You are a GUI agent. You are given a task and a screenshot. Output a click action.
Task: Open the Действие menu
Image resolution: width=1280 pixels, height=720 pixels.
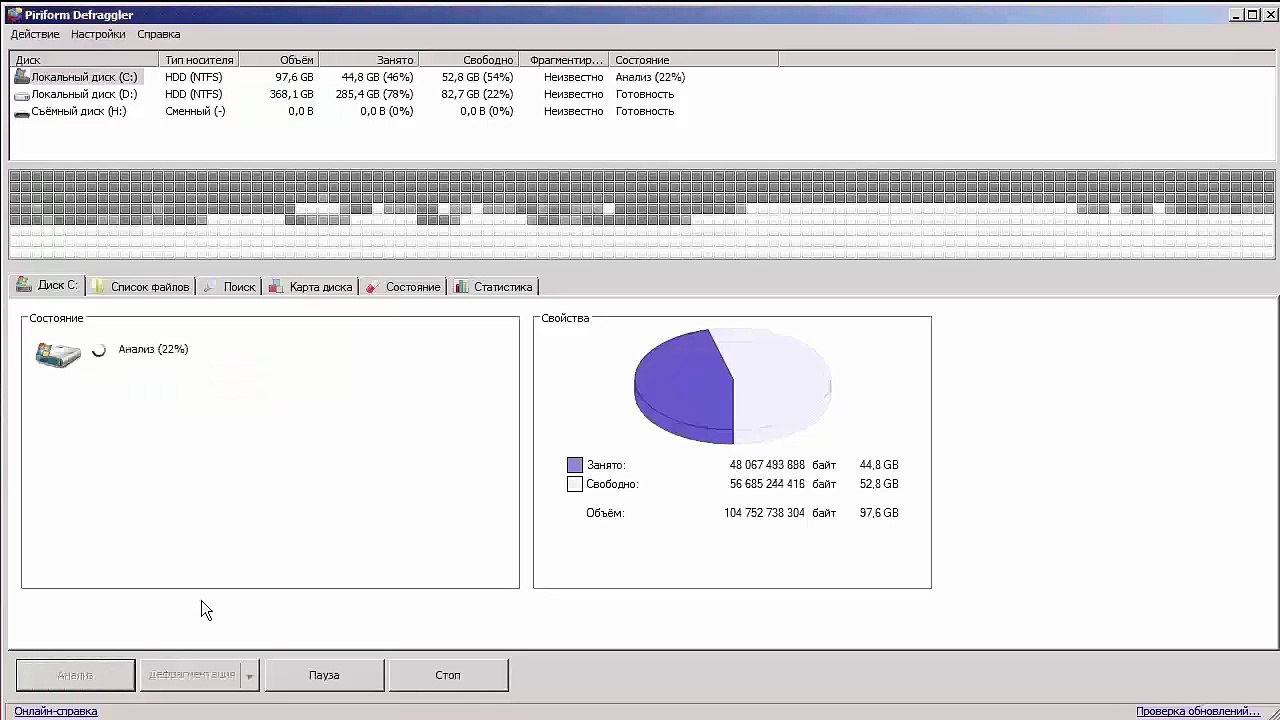[x=35, y=34]
